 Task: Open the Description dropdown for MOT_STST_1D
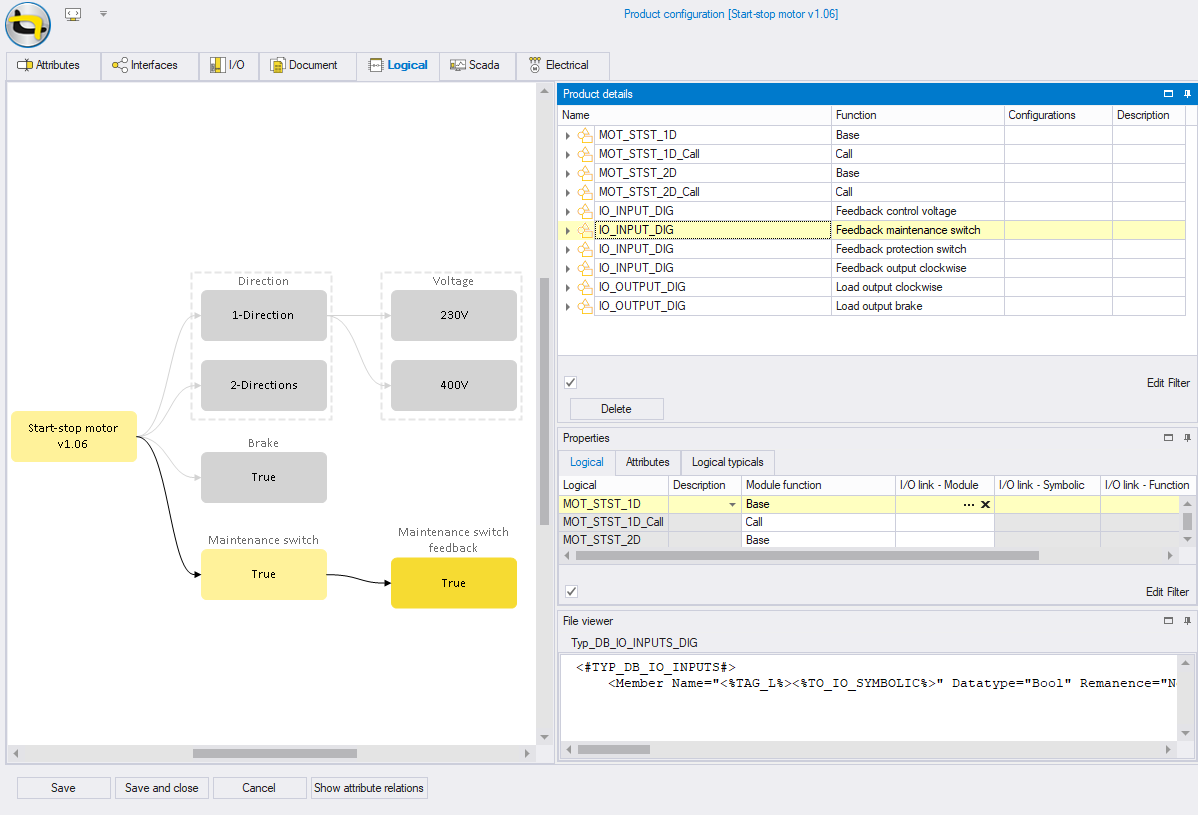(733, 504)
